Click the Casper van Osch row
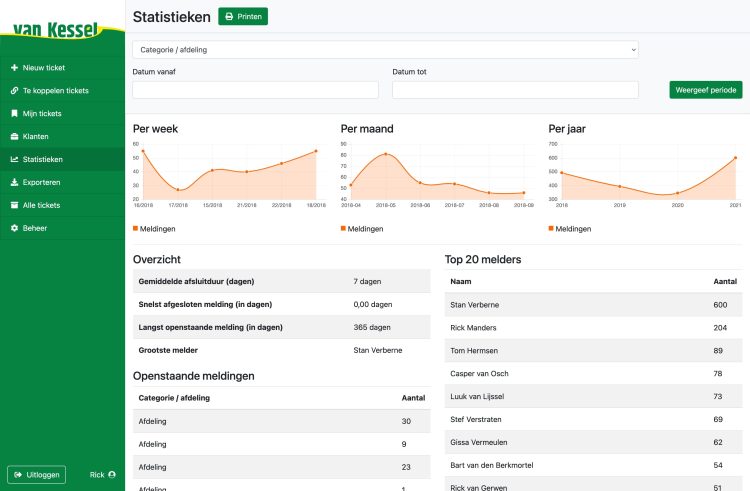Image resolution: width=750 pixels, height=491 pixels. (x=594, y=374)
